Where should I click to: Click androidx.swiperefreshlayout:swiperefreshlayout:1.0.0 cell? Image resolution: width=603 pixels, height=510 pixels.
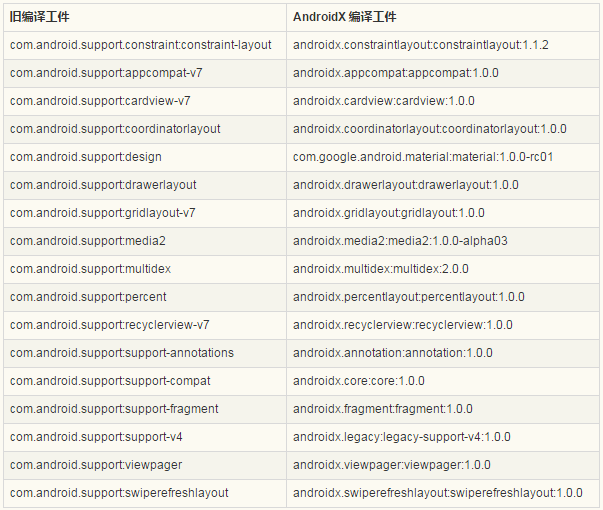tap(443, 493)
